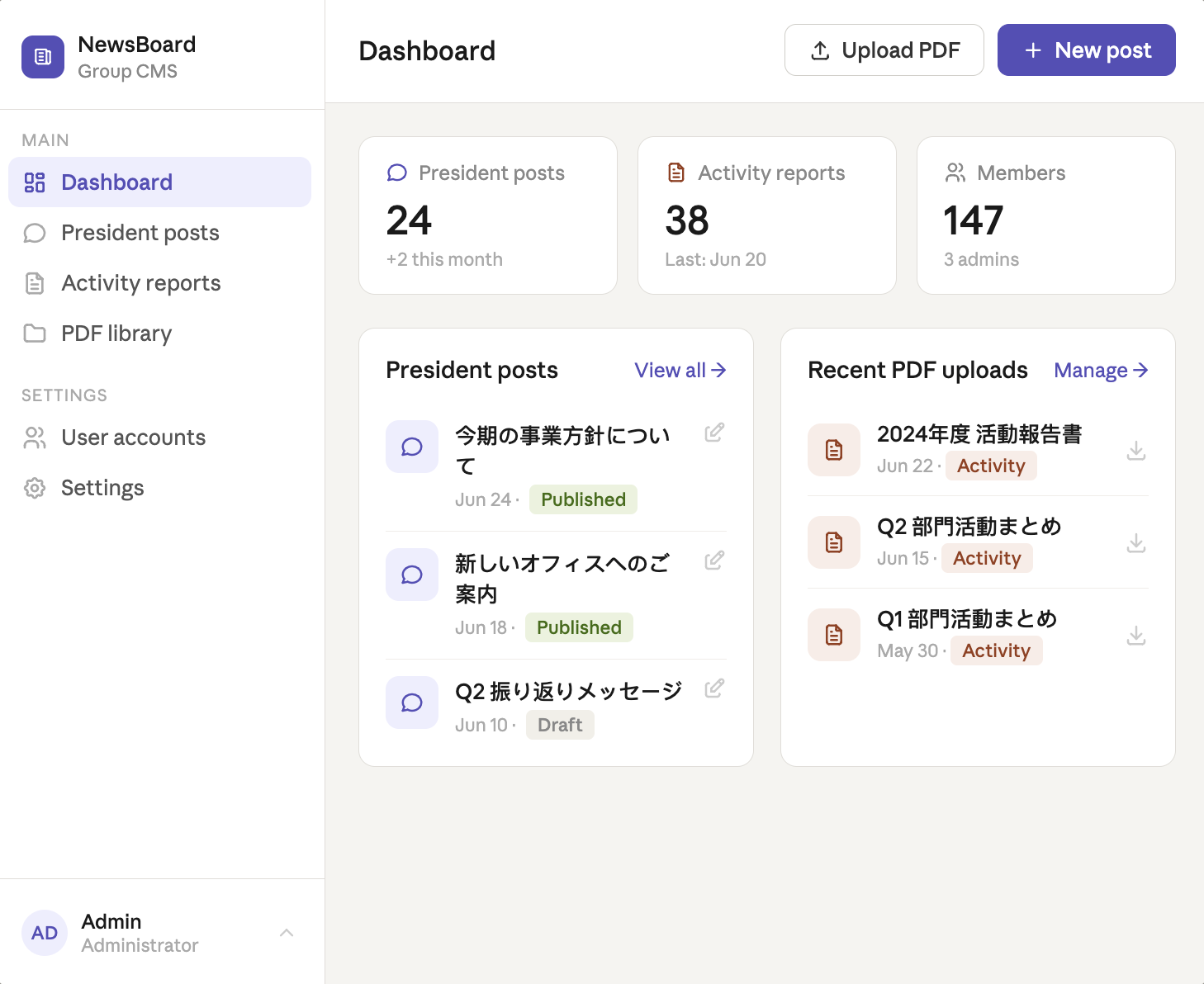Image resolution: width=1204 pixels, height=984 pixels.
Task: Click Published badge on Jun 18 post
Action: point(579,627)
